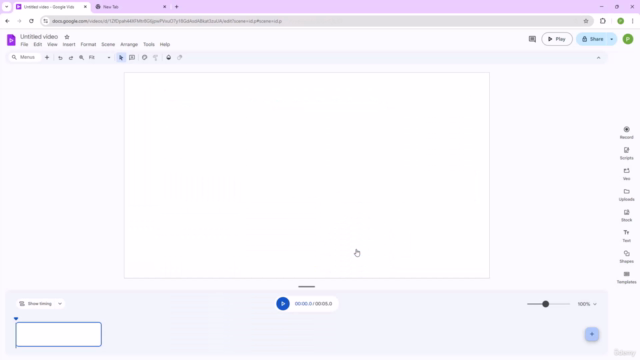Viewport: 640px width, 360px height.
Task: Click the add new scene plus toolbar icon
Action: [x=47, y=58]
